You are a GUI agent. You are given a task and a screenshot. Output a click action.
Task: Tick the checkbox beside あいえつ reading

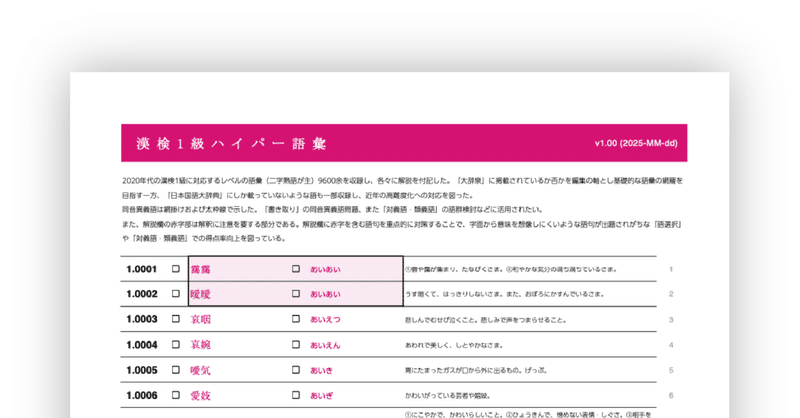[296, 318]
